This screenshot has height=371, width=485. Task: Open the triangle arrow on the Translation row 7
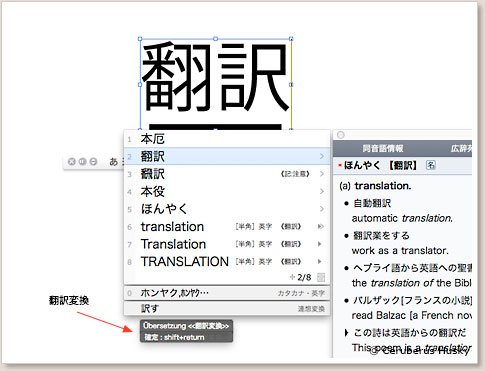[320, 244]
